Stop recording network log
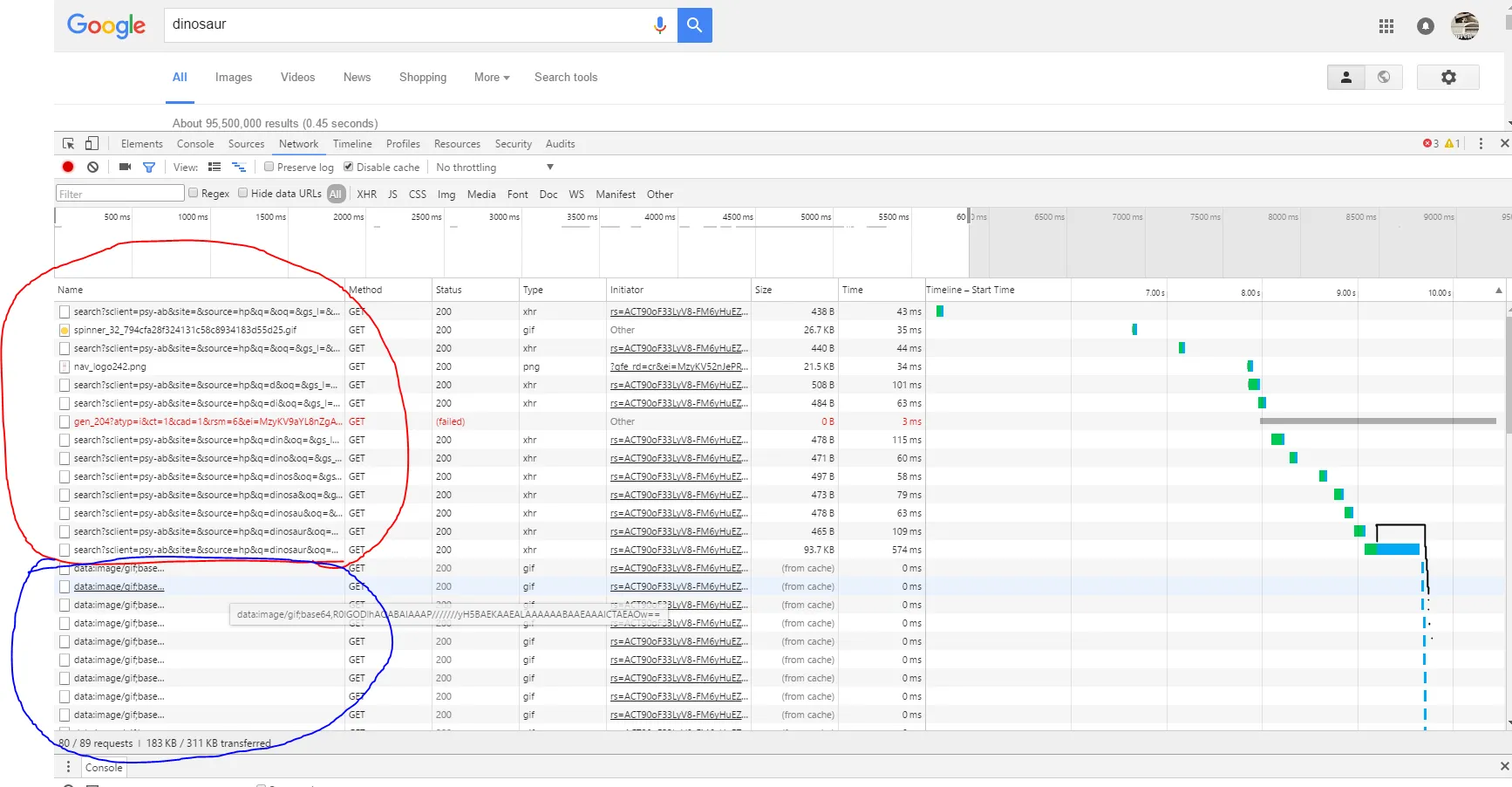This screenshot has height=787, width=1512. pyautogui.click(x=68, y=167)
